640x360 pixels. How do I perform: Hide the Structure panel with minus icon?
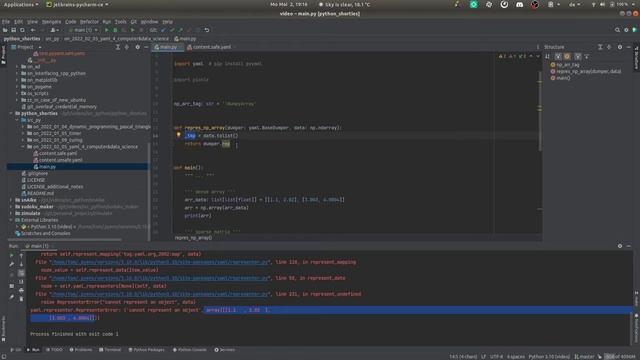pyautogui.click(x=629, y=47)
